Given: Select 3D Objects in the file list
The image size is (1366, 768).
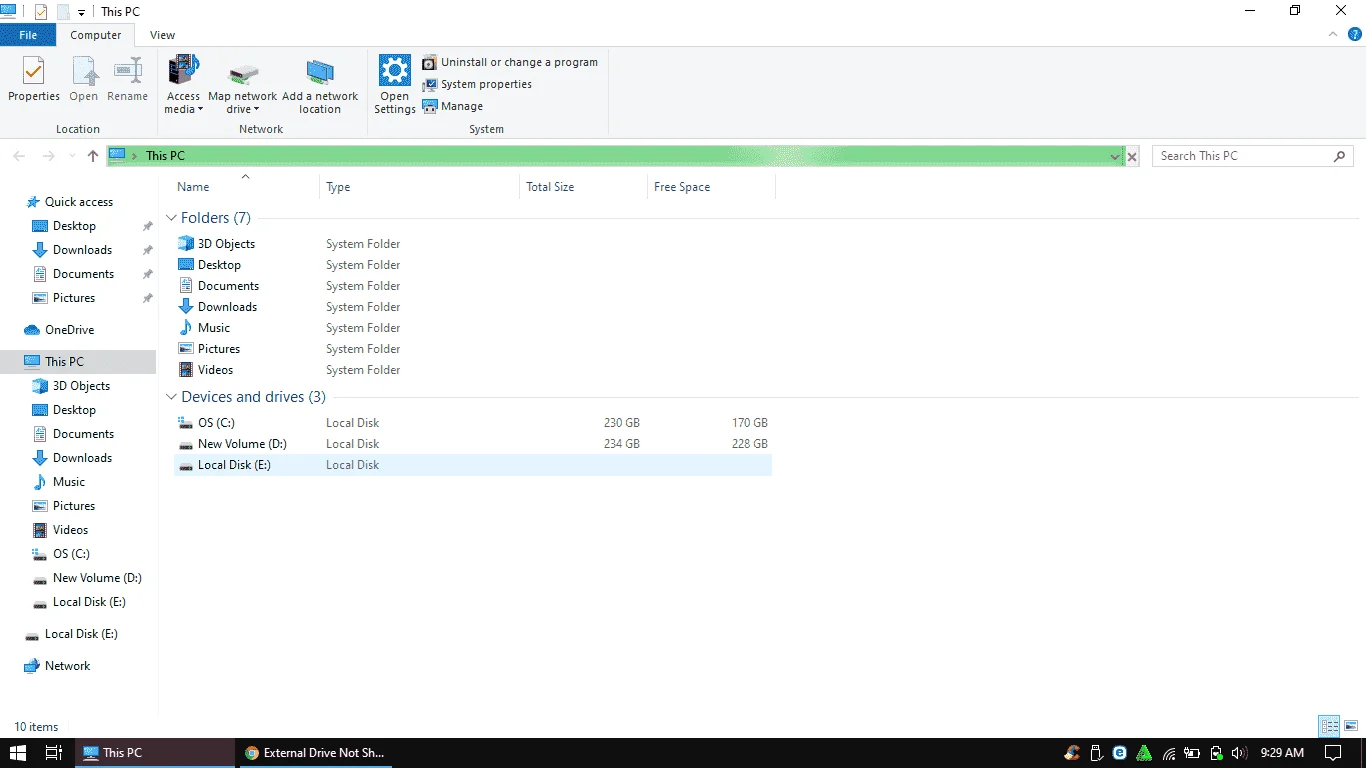Looking at the screenshot, I should click(x=226, y=244).
